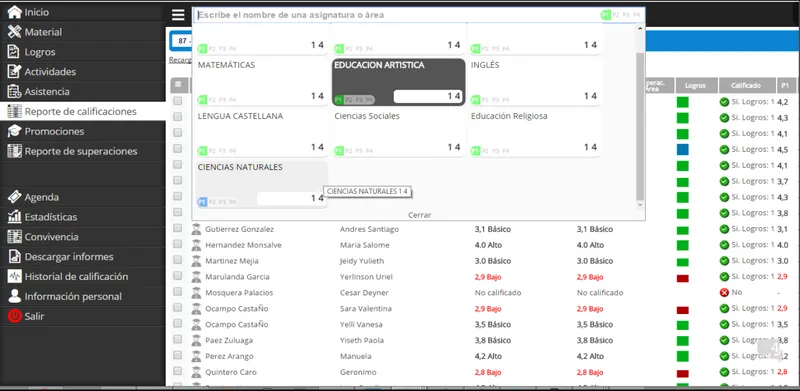This screenshot has width=800, height=391.
Task: Click the Actividades pencil icon
Action: 15,71
